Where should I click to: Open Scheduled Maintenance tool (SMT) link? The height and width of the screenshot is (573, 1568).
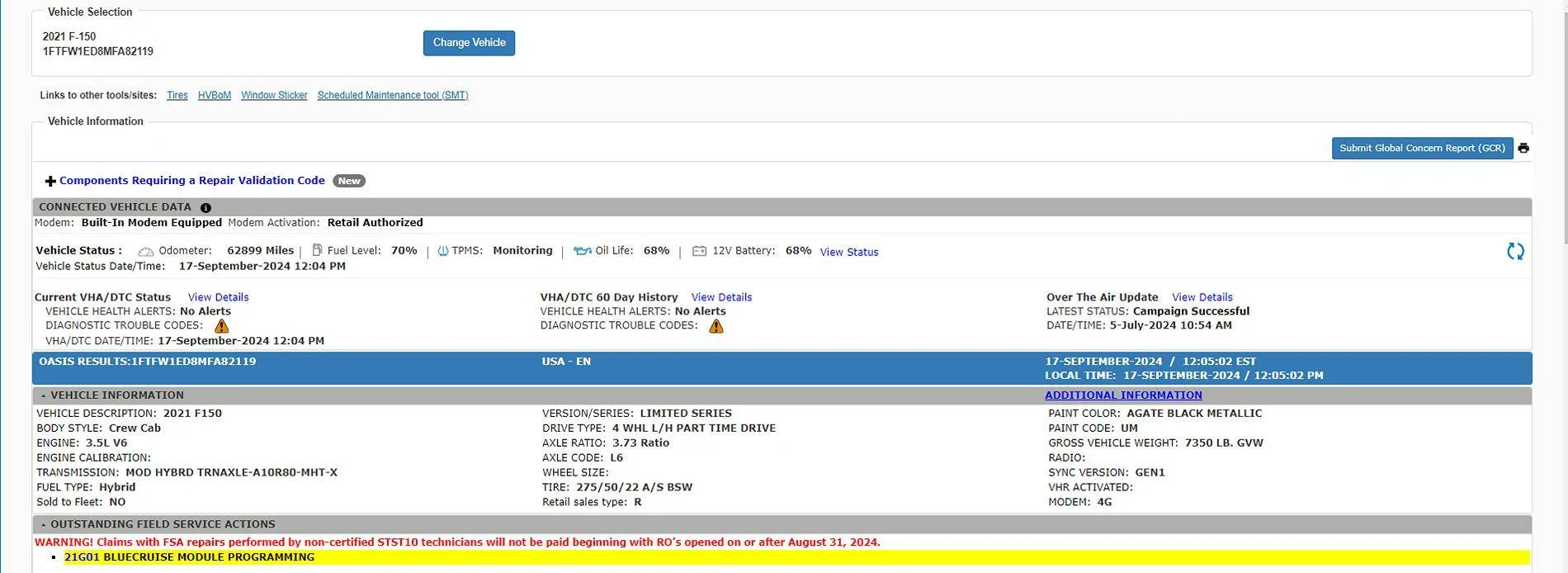[x=393, y=96]
